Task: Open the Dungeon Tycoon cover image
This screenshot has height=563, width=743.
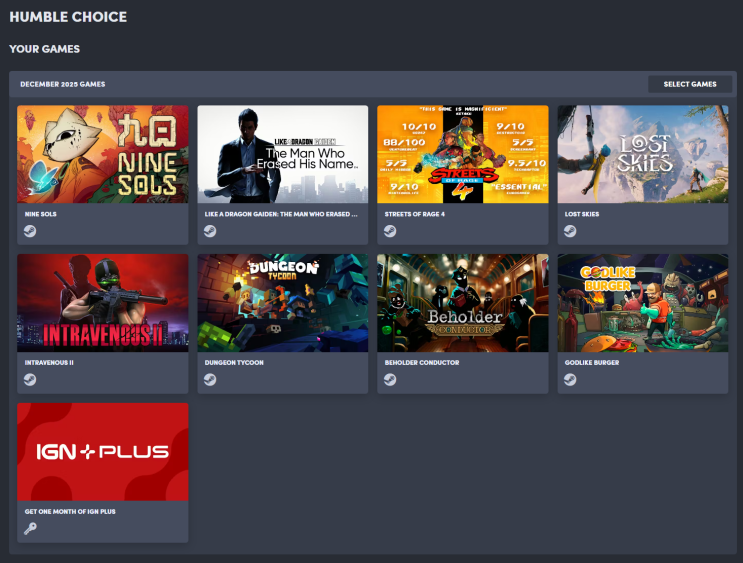Action: point(283,303)
